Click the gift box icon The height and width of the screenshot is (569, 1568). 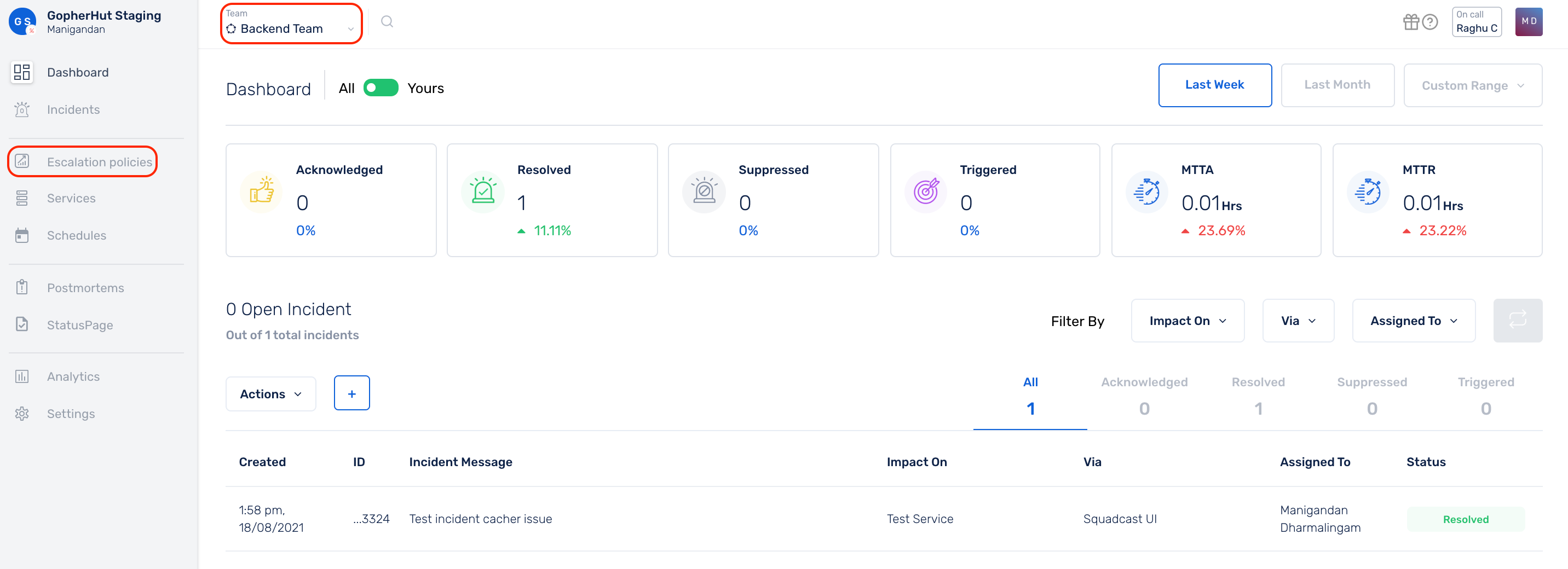click(1410, 22)
